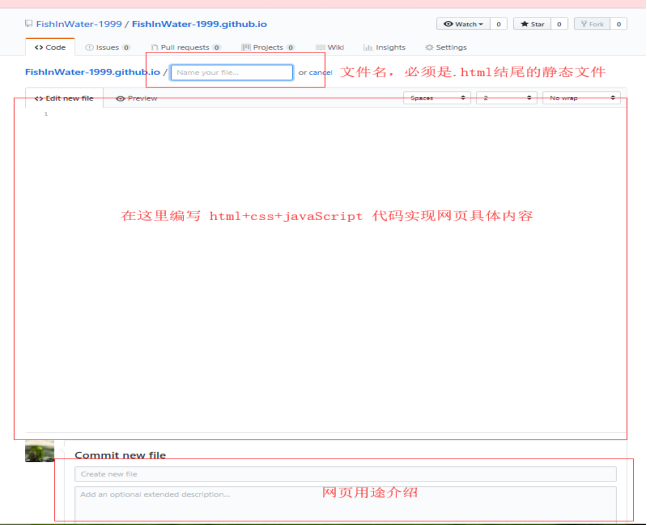
Task: Click the Insights tab graph icon
Action: [x=368, y=47]
